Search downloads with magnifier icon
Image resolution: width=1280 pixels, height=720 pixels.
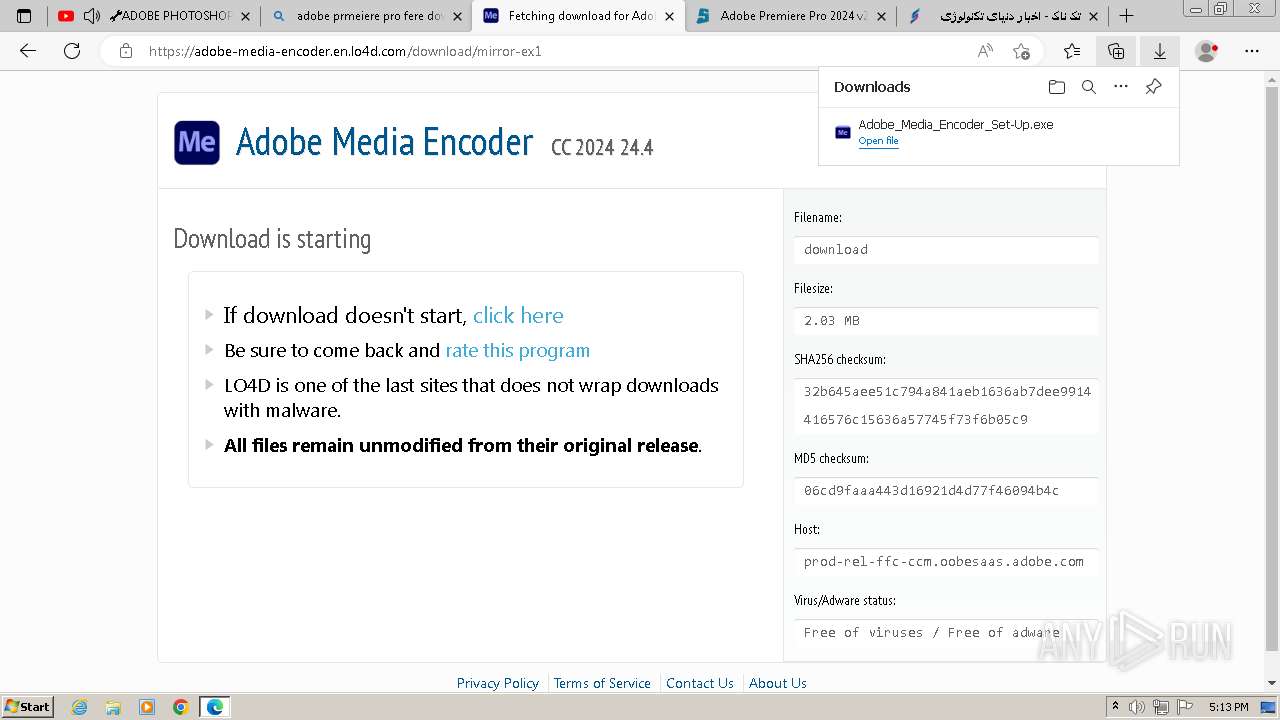tap(1089, 87)
